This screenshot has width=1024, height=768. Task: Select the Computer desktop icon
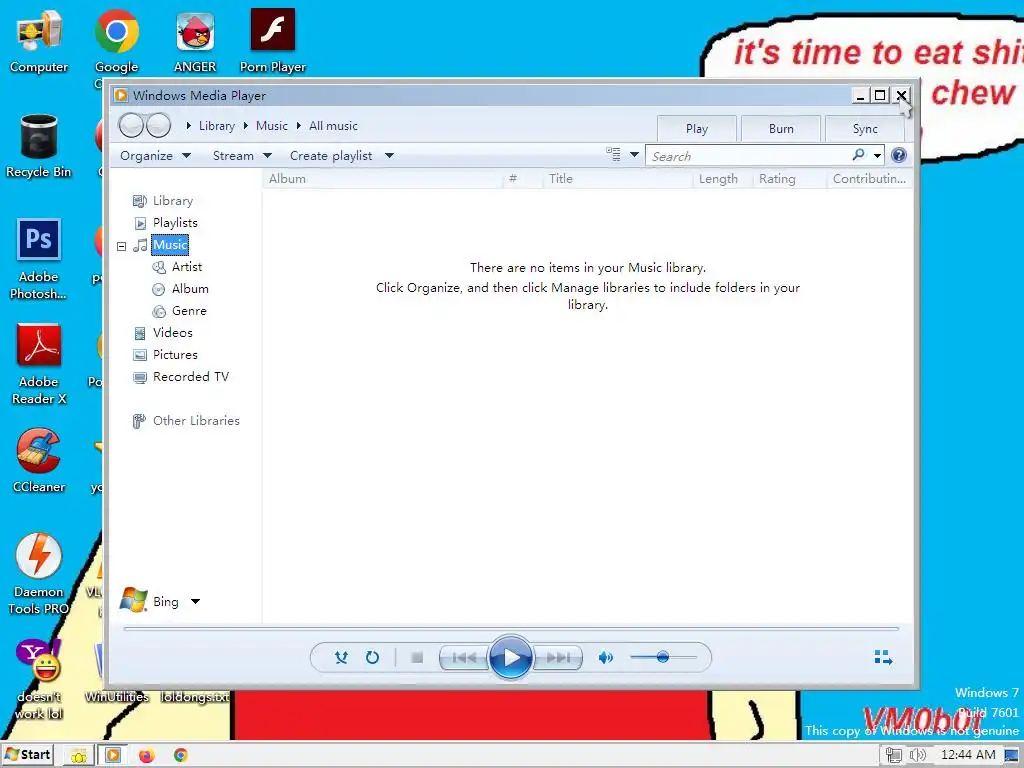39,41
